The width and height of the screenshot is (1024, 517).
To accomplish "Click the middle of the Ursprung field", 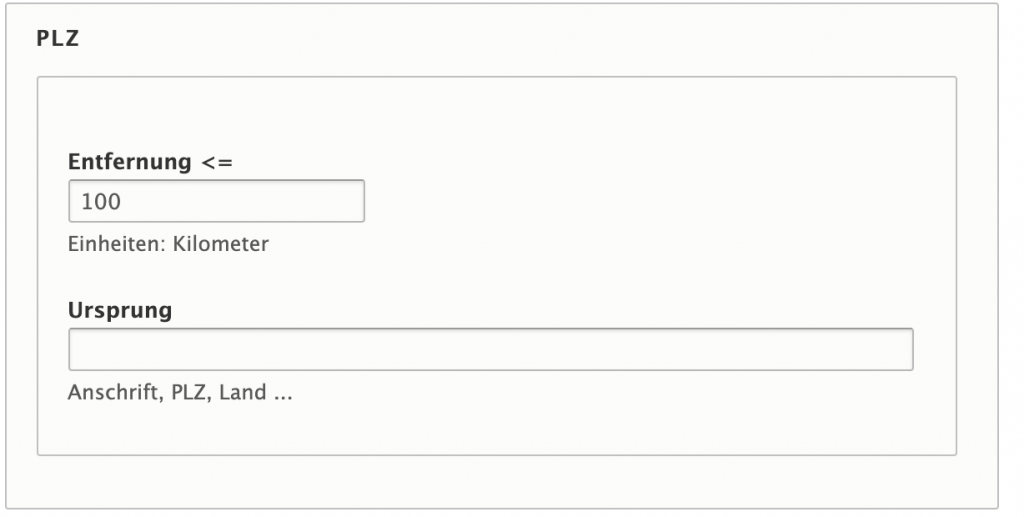I will pyautogui.click(x=490, y=350).
